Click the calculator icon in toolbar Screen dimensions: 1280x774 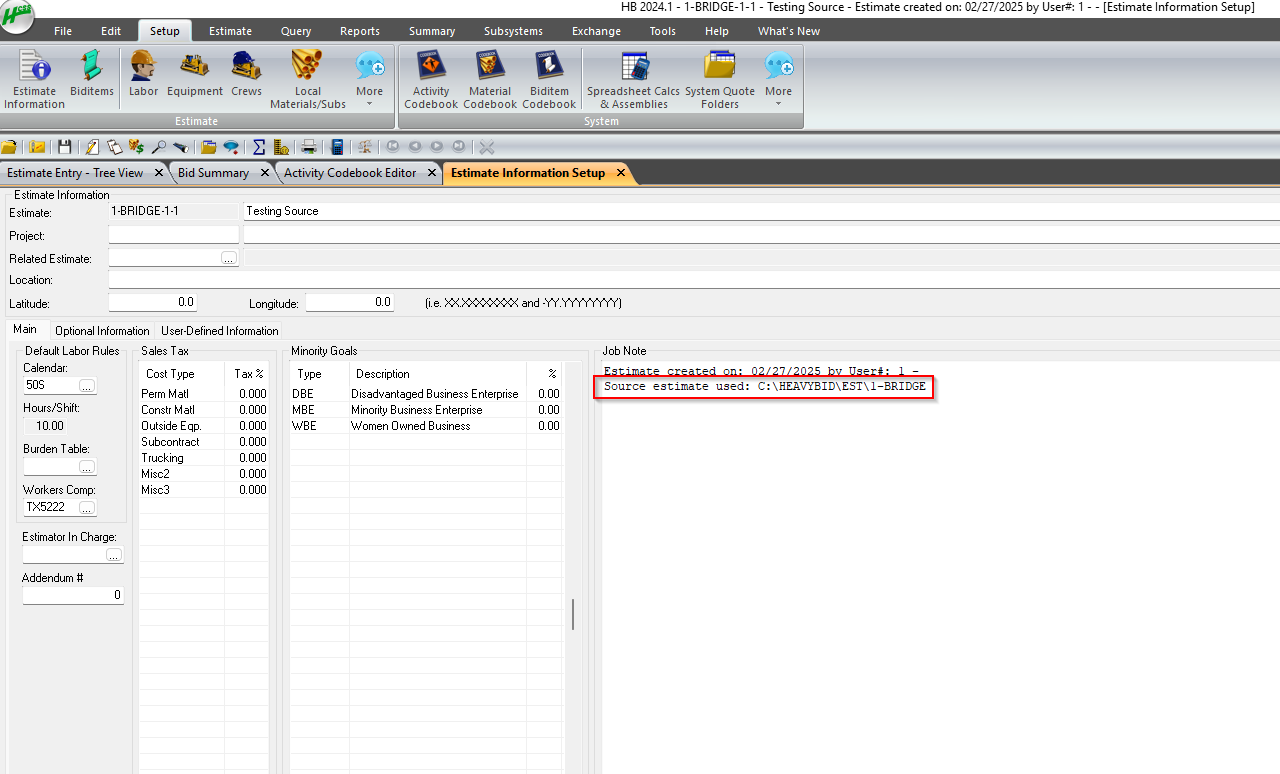[337, 147]
